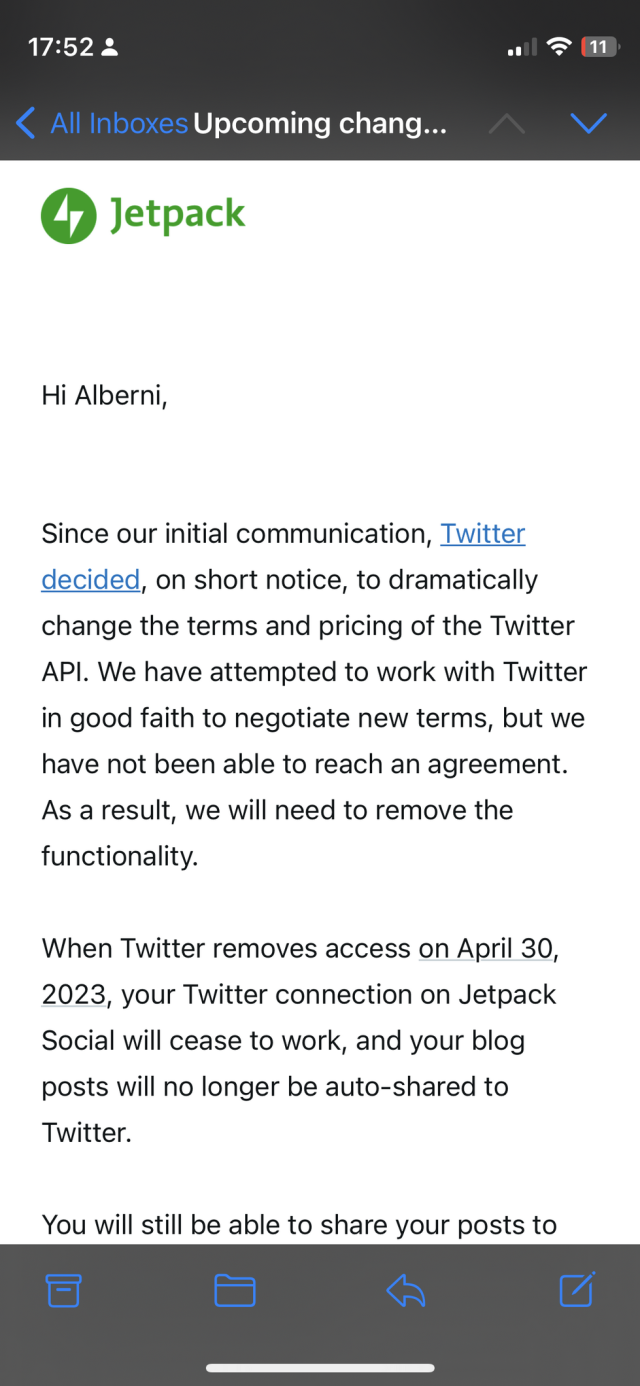This screenshot has height=1386, width=640.
Task: Tap the Jetpack wordmark text
Action: (177, 215)
